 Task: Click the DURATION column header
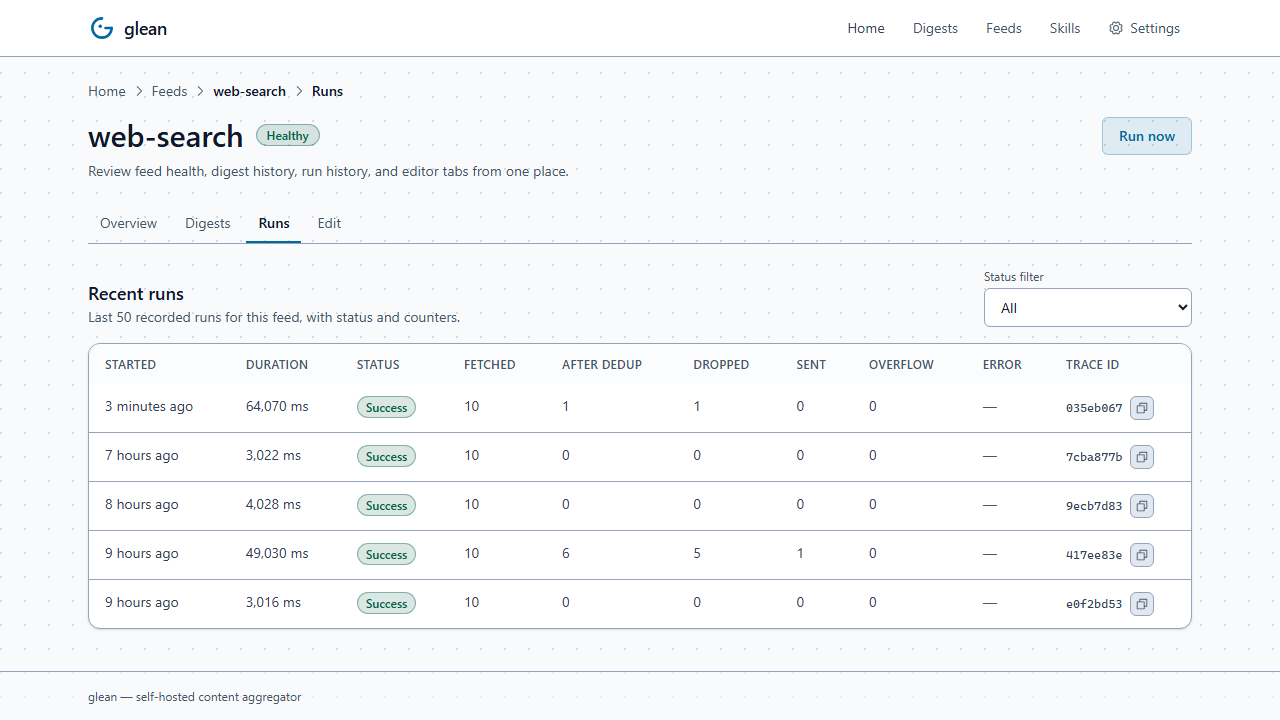tap(277, 365)
